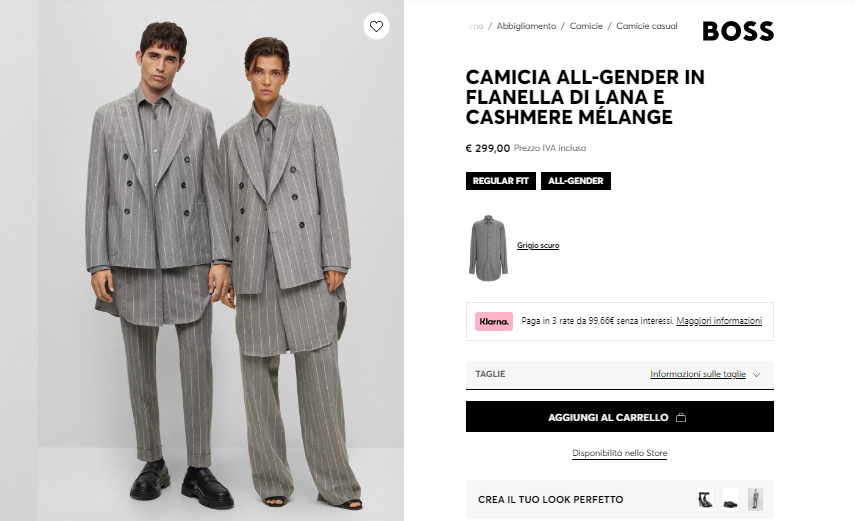Click the Regular Fit tag
Viewport: 855px width, 521px height.
coord(500,181)
